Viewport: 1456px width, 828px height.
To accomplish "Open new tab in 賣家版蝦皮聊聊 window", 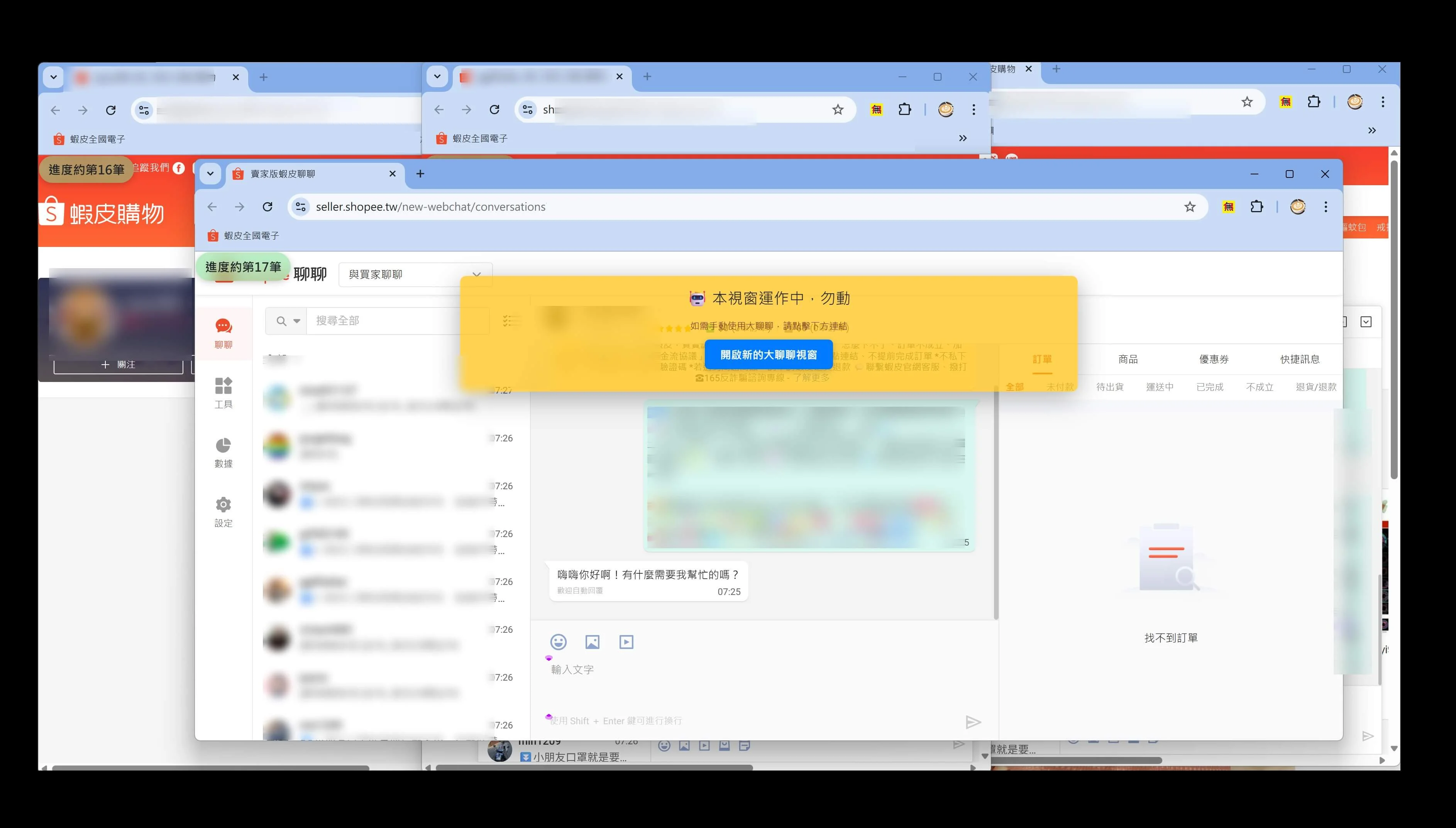I will click(420, 174).
